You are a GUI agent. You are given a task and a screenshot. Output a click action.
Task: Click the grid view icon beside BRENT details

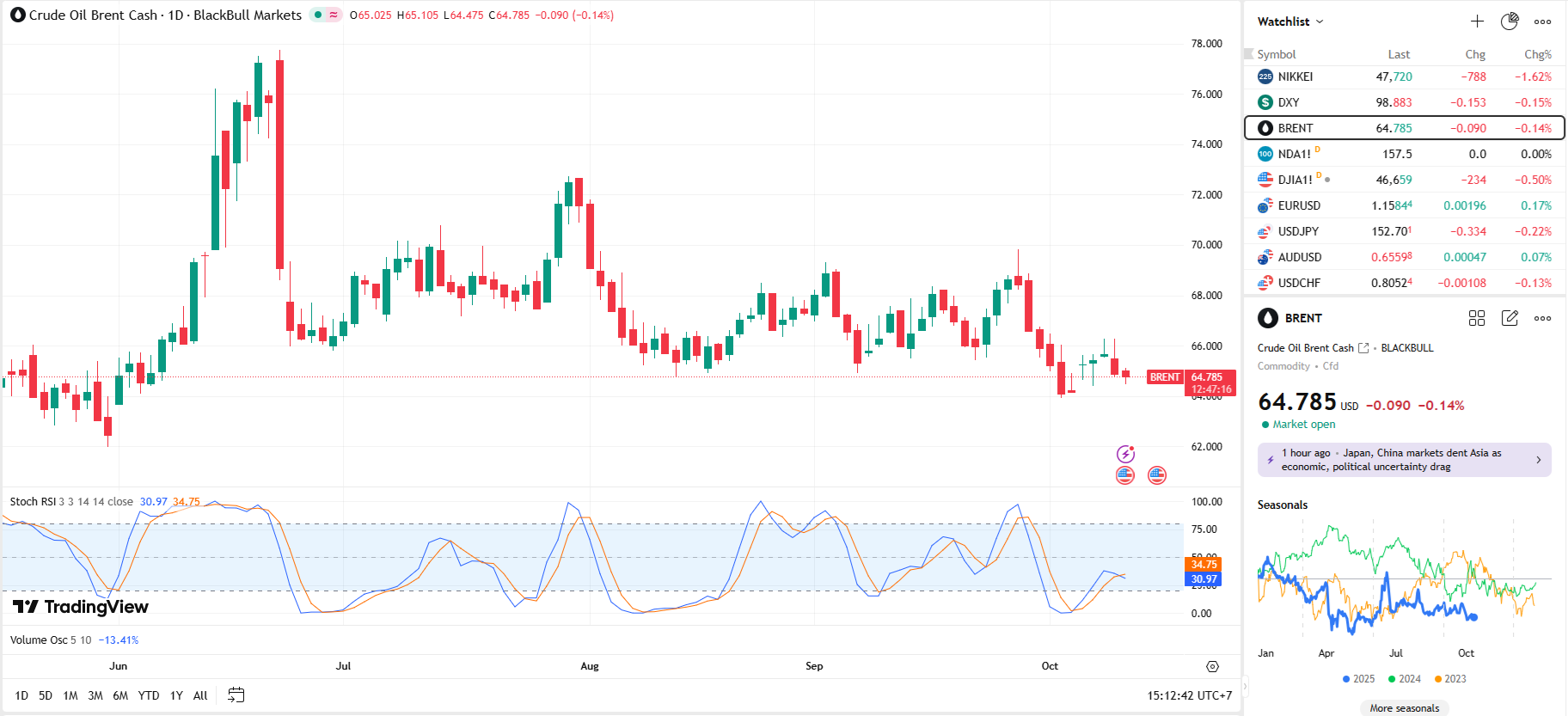tap(1477, 318)
